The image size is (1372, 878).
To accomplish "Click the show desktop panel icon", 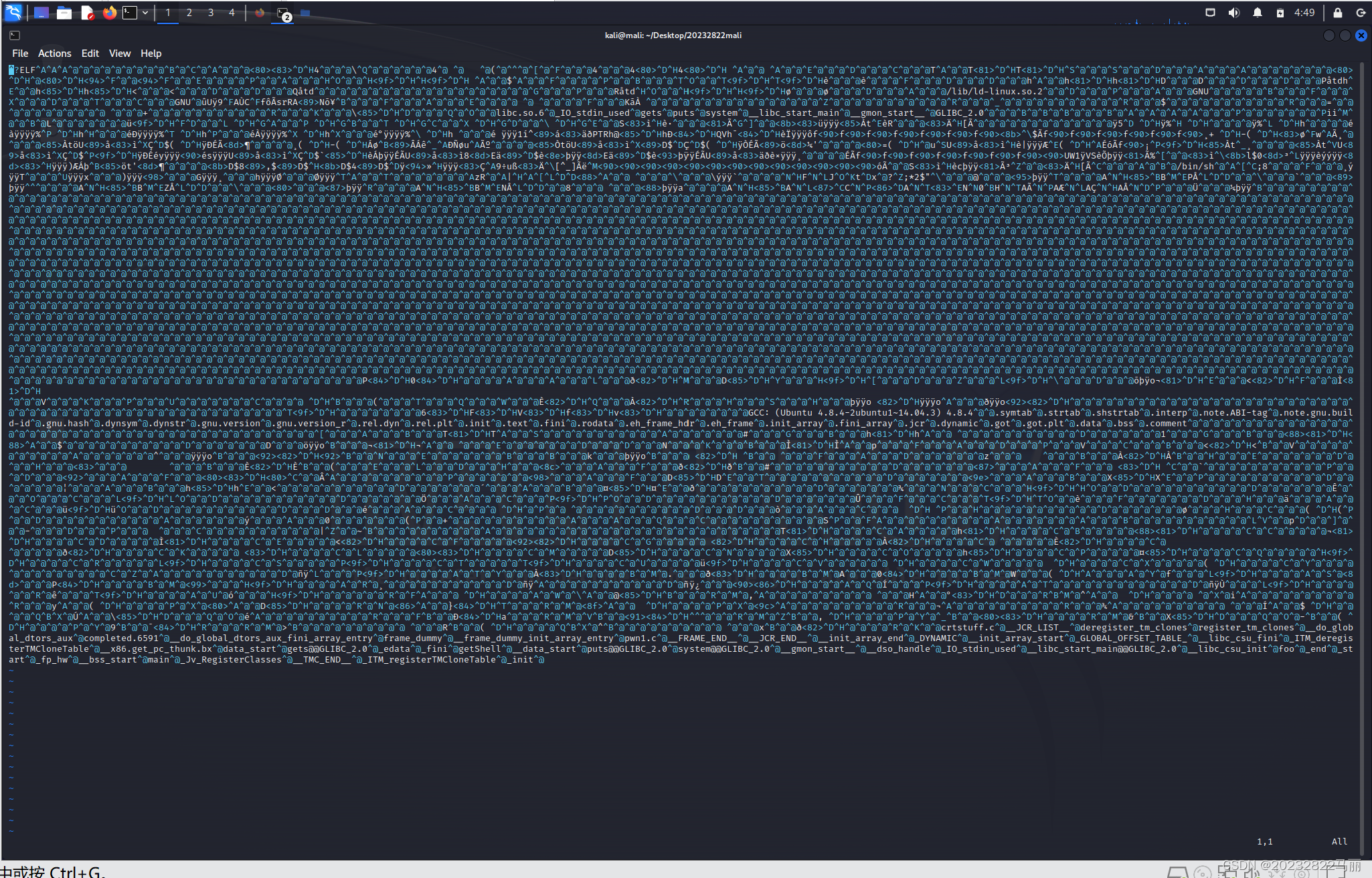I will coord(41,12).
